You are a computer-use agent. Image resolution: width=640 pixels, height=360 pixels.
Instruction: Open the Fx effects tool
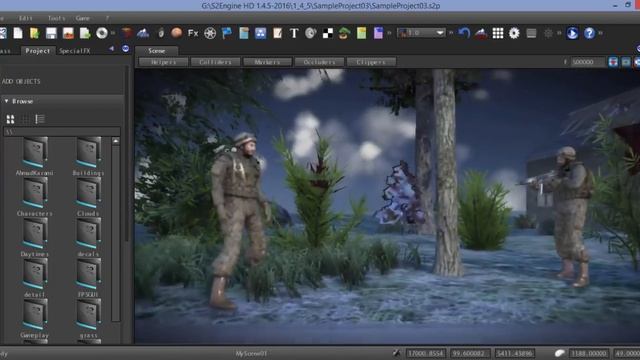coord(193,33)
